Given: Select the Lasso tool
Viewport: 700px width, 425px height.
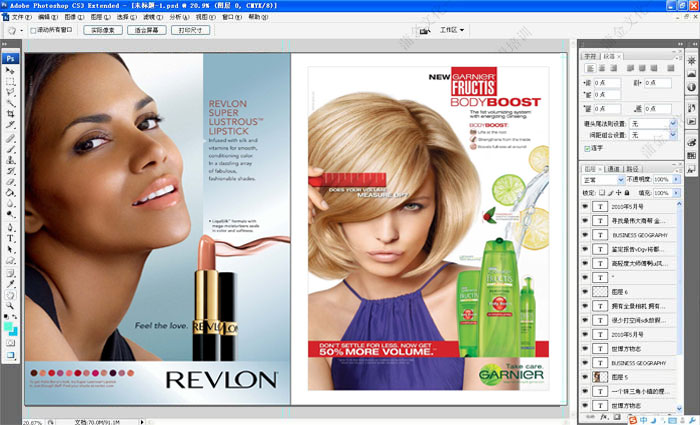Looking at the screenshot, I should 10,92.
